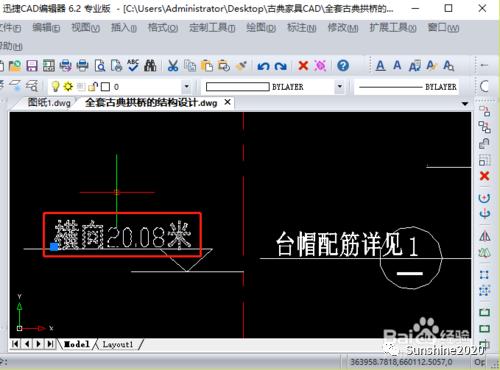Image resolution: width=500 pixels, height=370 pixels.
Task: Open the 视图(V) menu
Action: (x=85, y=28)
